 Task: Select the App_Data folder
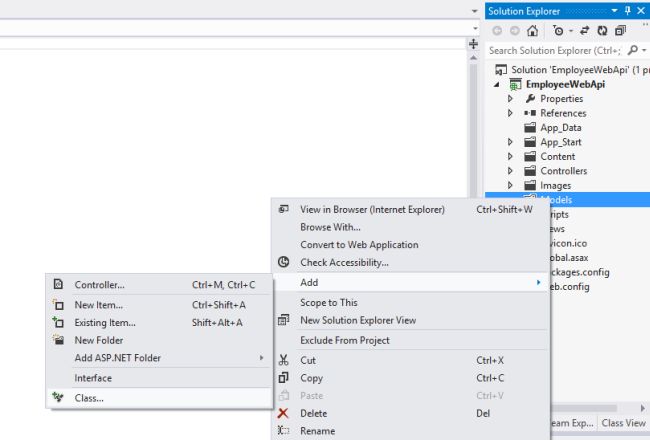point(560,128)
